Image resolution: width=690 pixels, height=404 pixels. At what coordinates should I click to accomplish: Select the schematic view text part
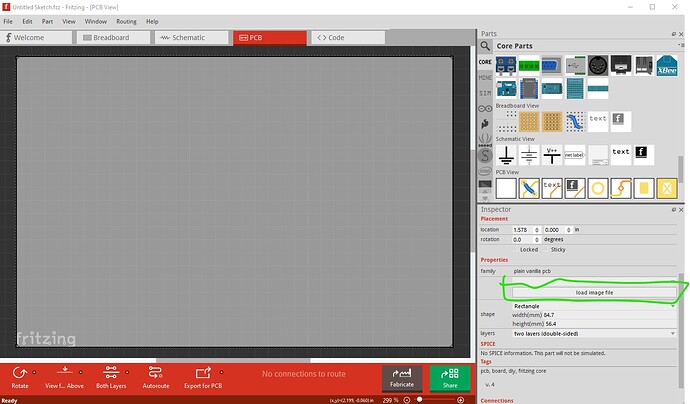pyautogui.click(x=621, y=155)
